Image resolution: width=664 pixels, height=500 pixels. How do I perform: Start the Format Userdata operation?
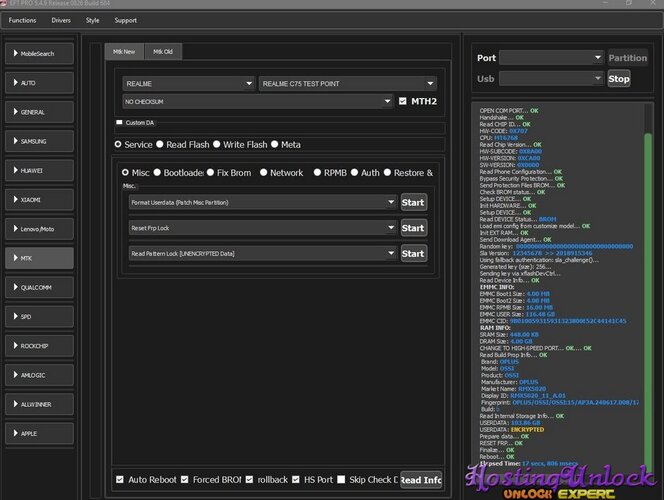413,202
